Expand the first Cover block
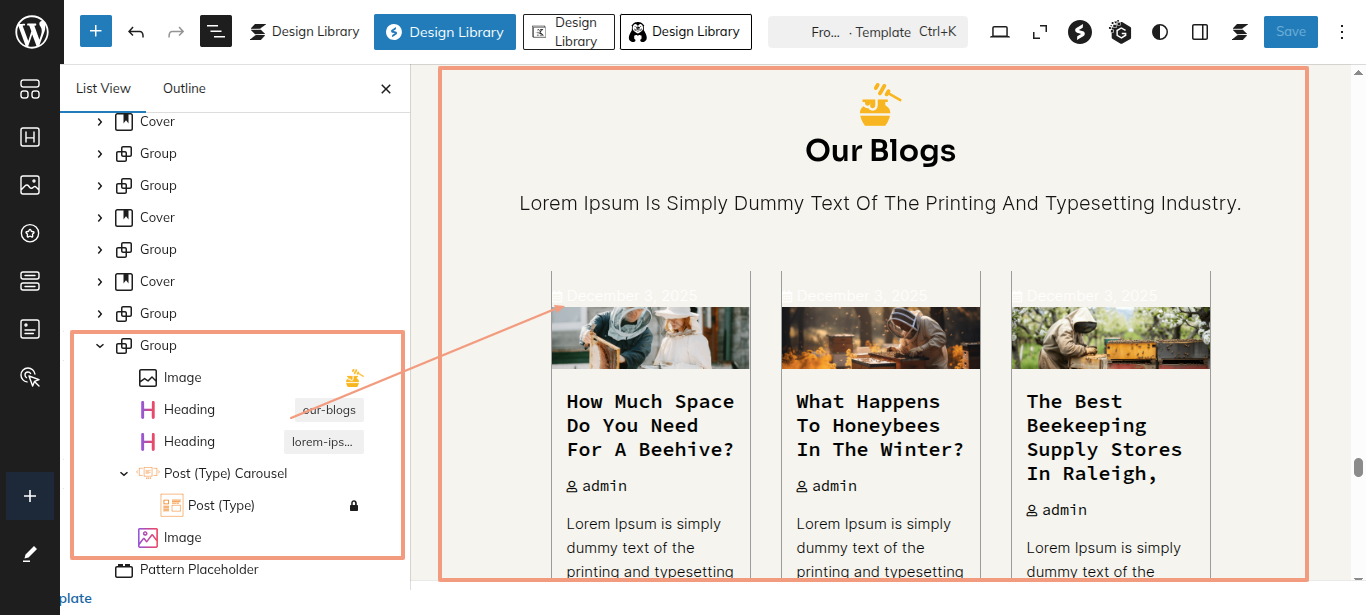Screen dimensions: 1366x615 pos(100,122)
